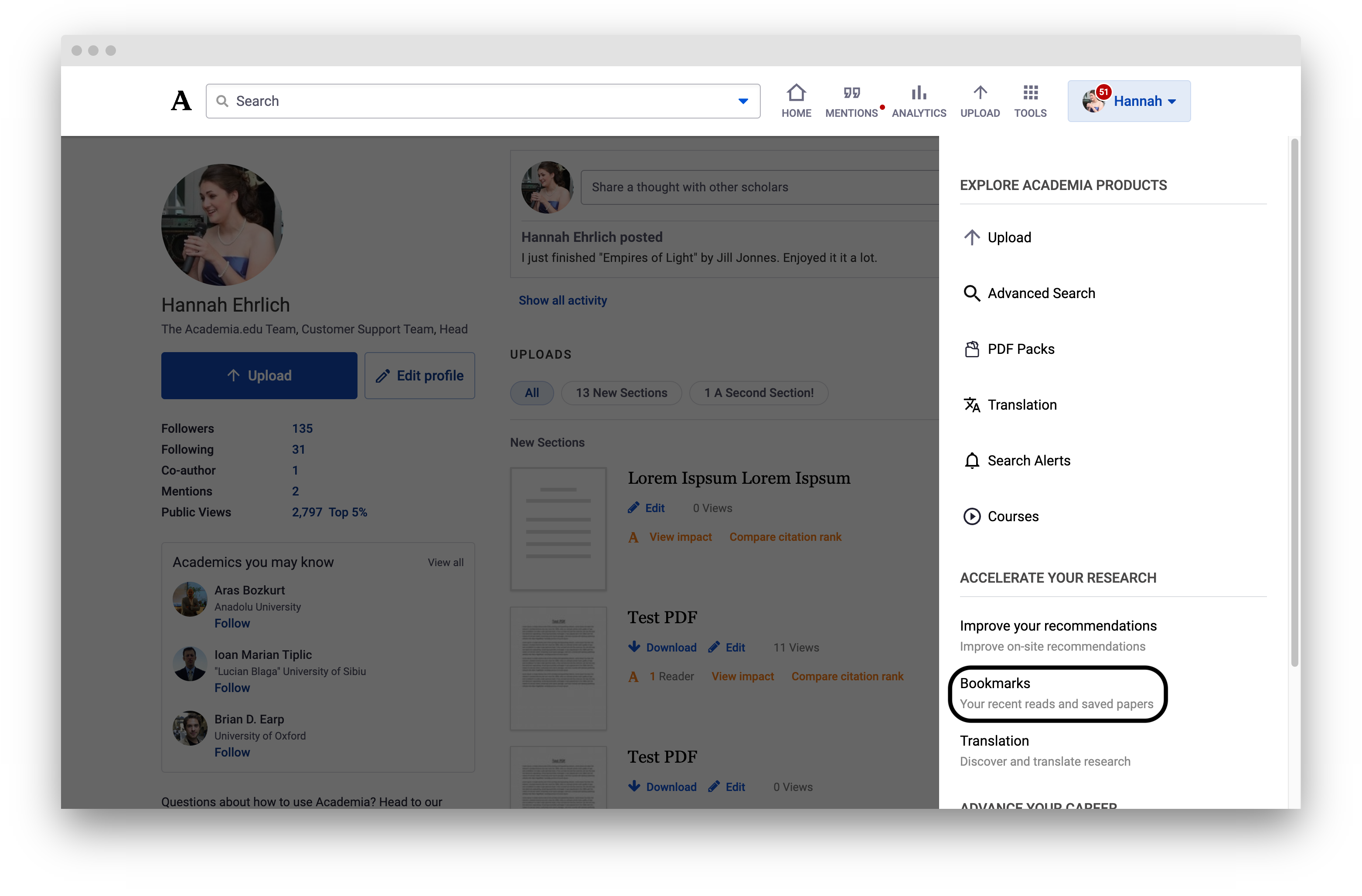Viewport: 1362px width, 896px height.
Task: Click Hannah Ehrlich's large profile photo
Action: point(222,224)
